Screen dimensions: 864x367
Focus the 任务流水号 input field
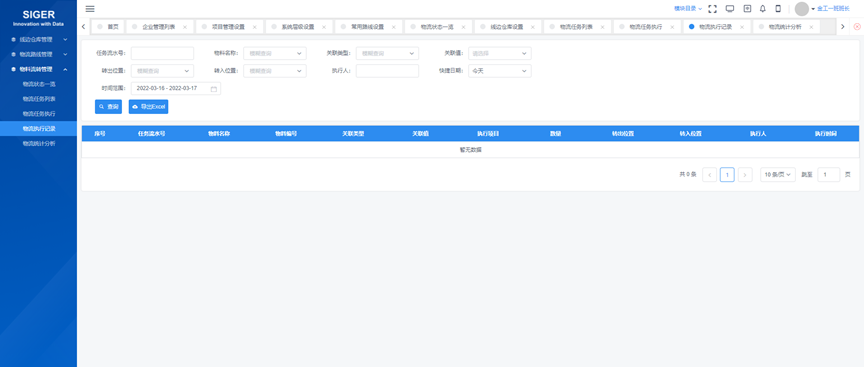[163, 53]
